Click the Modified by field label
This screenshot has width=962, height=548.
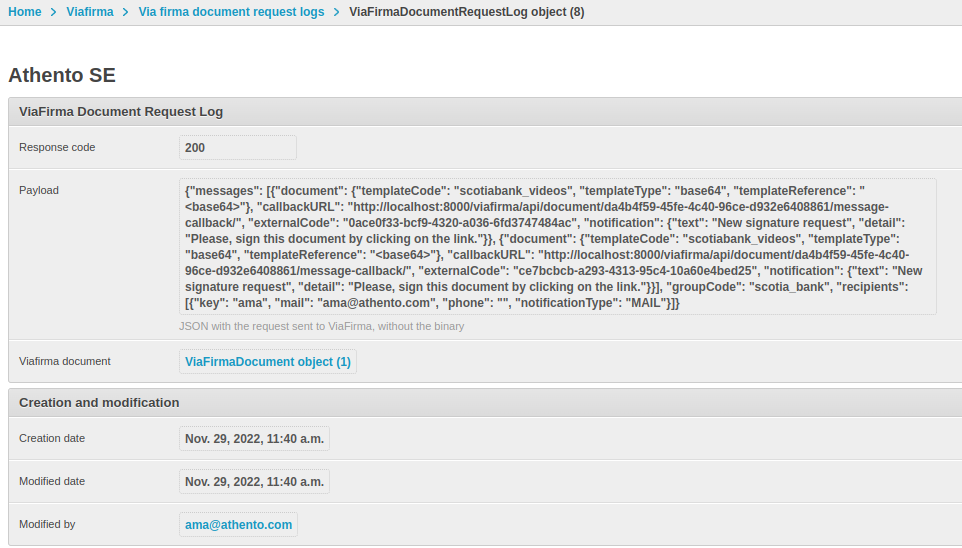pyautogui.click(x=47, y=524)
